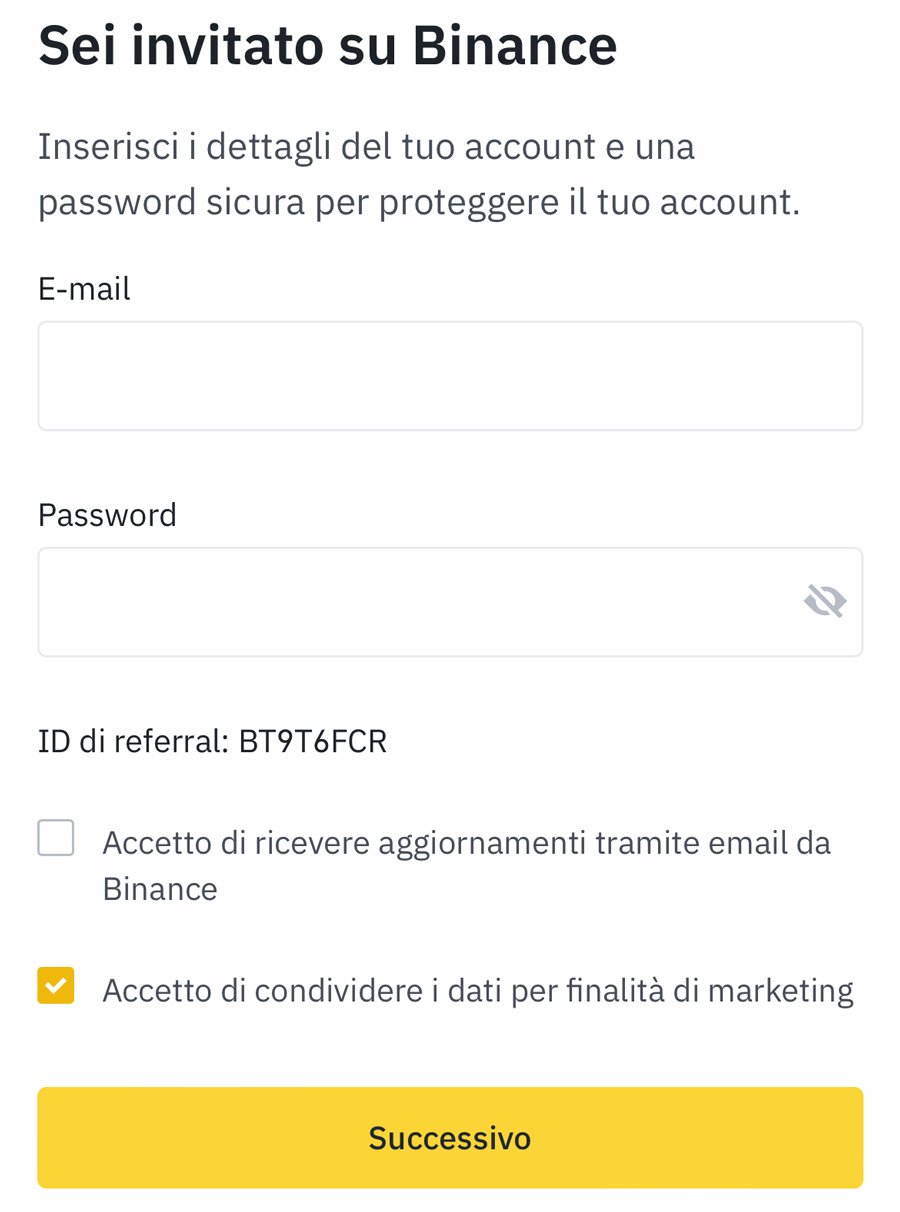Click the 'ID di referral' label text
Viewport: 900px width, 1212px height.
coord(134,741)
